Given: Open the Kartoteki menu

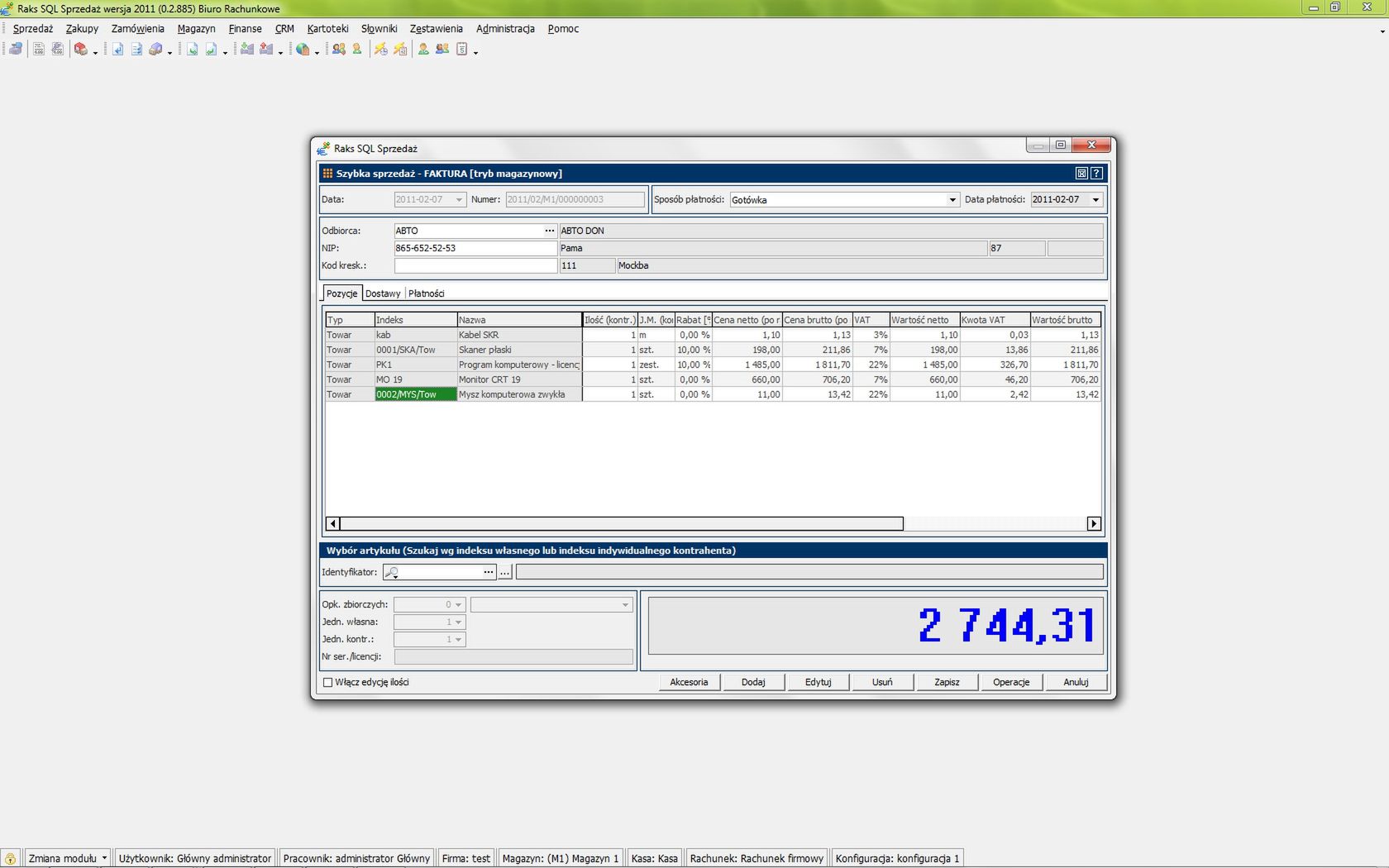Looking at the screenshot, I should point(327,29).
